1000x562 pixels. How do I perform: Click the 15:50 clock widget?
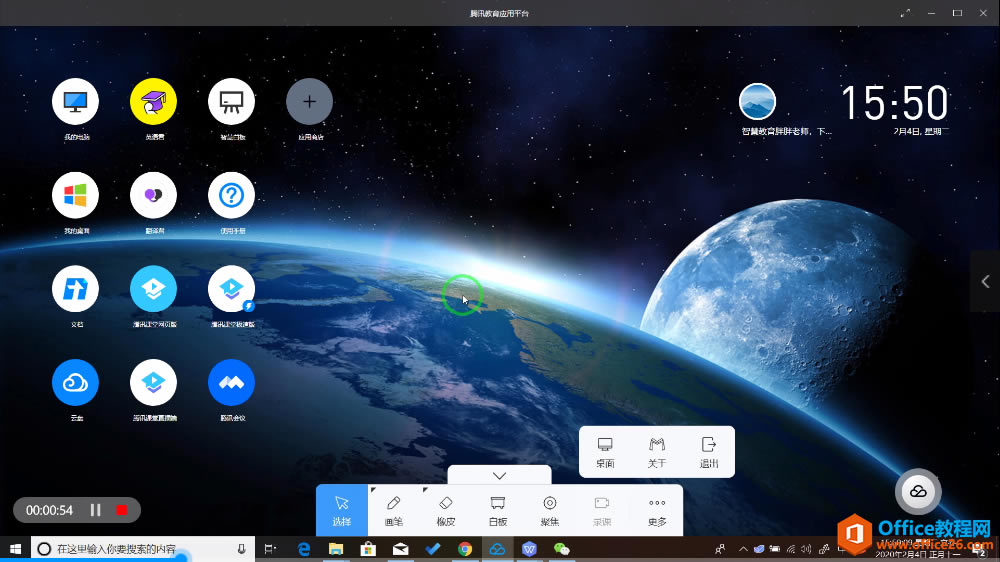point(894,103)
